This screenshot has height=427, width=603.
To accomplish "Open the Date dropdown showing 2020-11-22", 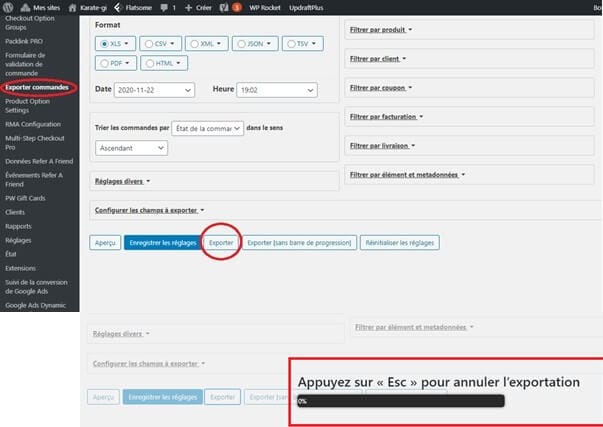I will 154,90.
